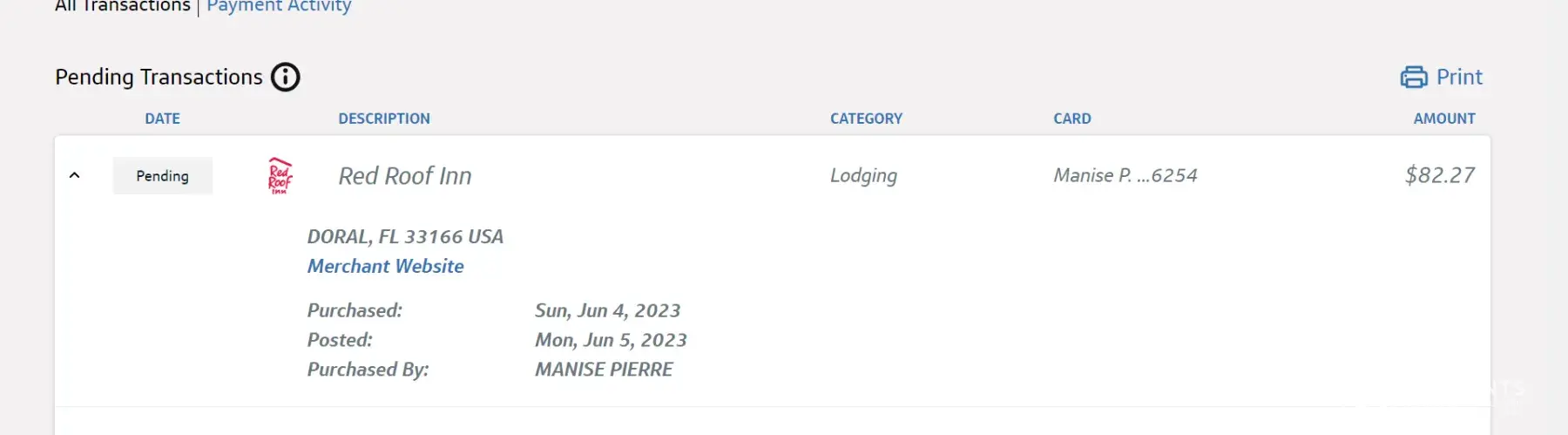This screenshot has width=1568, height=435.
Task: Click the printer icon
Action: 1413,78
